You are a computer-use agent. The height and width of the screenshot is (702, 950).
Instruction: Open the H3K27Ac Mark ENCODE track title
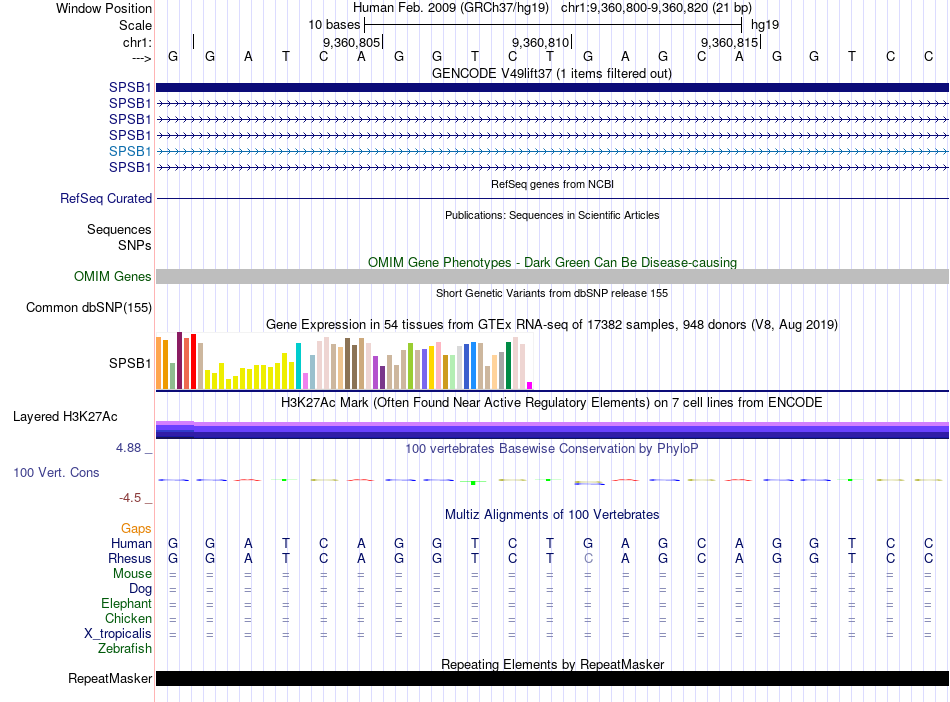pos(552,403)
